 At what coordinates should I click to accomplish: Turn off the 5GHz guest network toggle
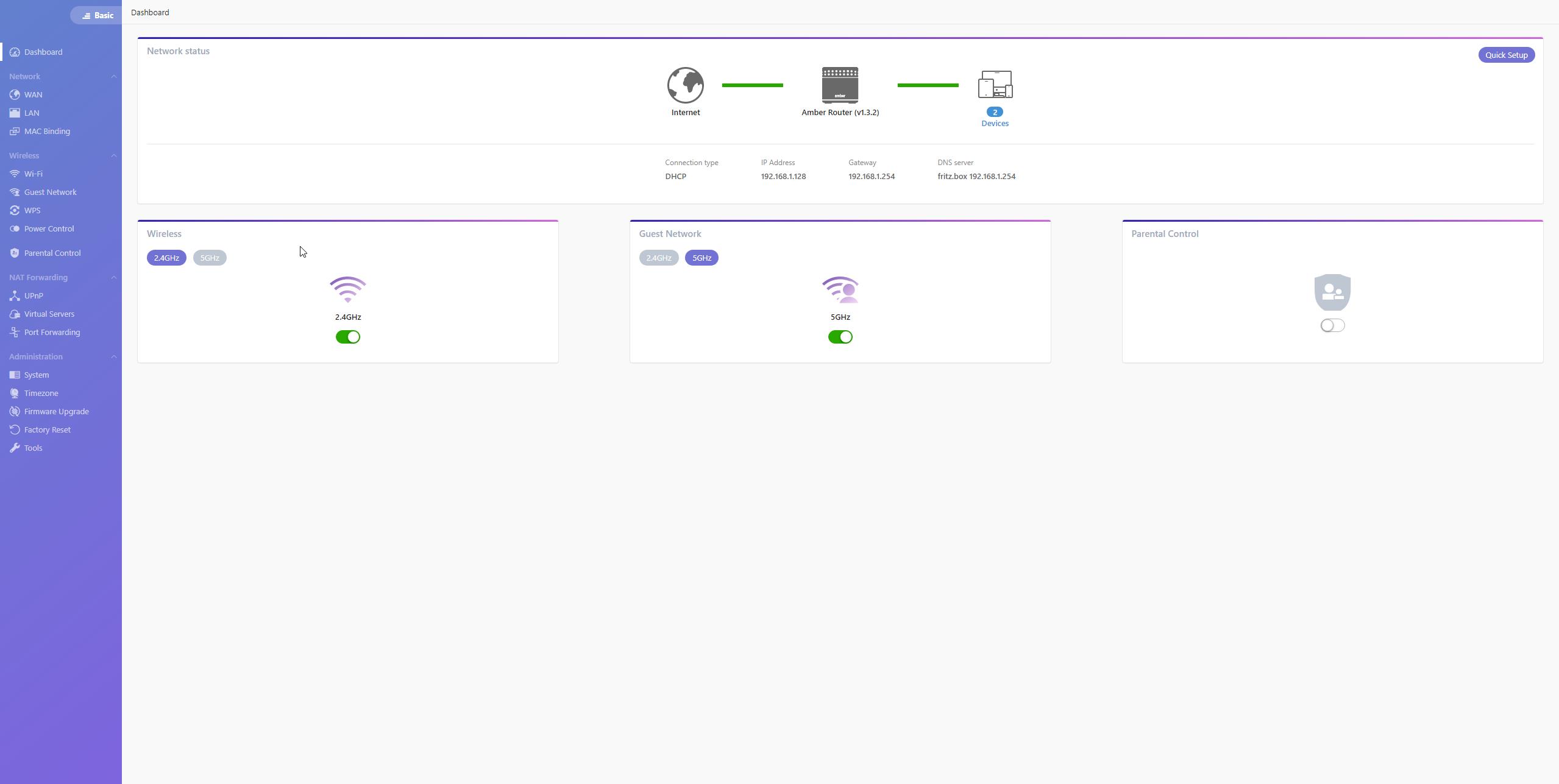click(840, 337)
